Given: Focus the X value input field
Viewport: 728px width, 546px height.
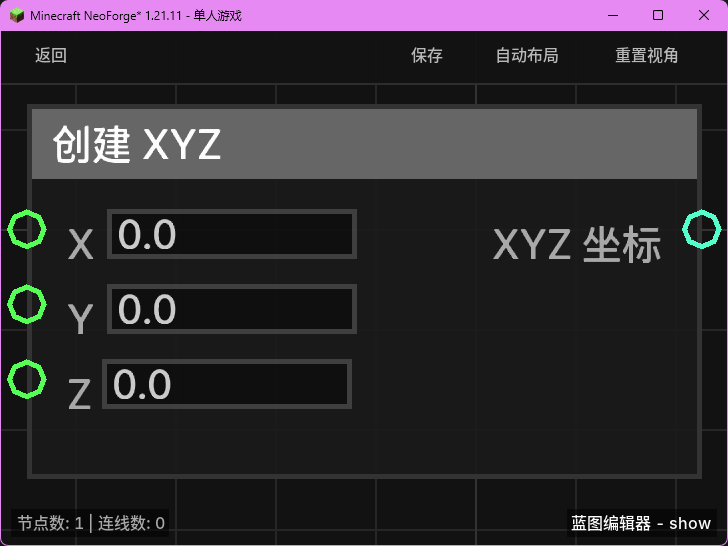Looking at the screenshot, I should point(232,234).
